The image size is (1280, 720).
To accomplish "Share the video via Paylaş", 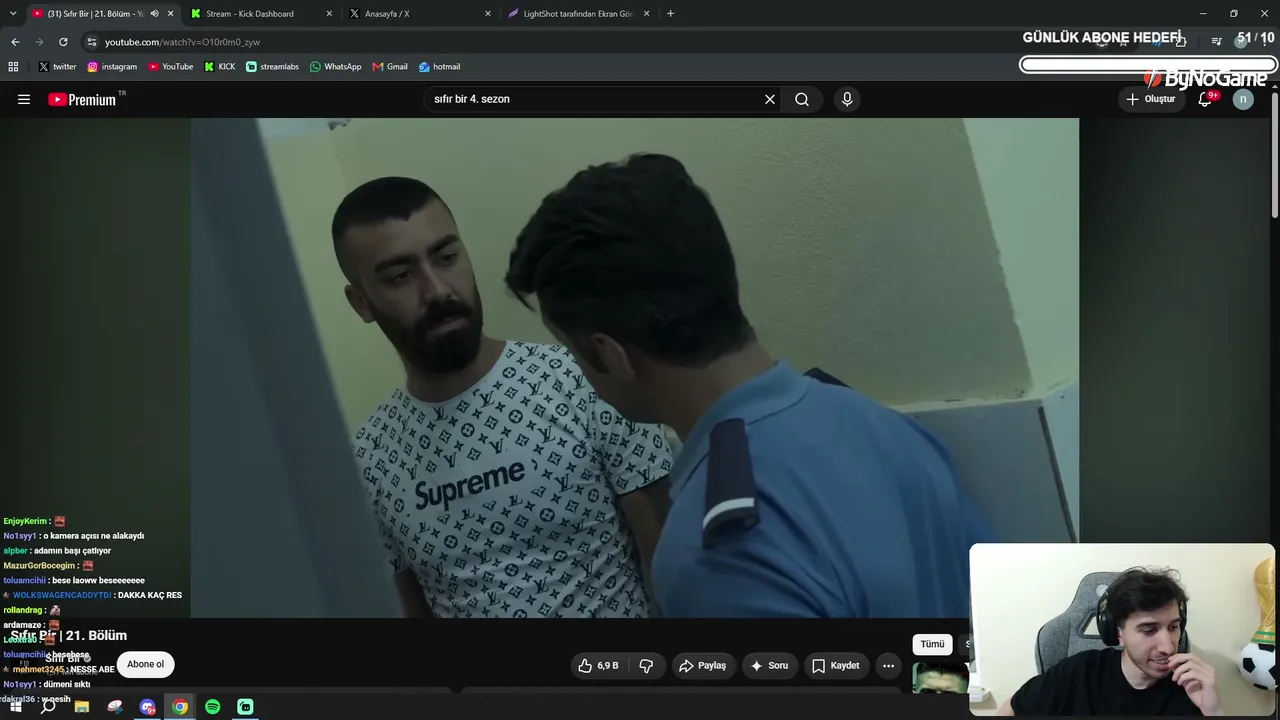I will [x=702, y=665].
